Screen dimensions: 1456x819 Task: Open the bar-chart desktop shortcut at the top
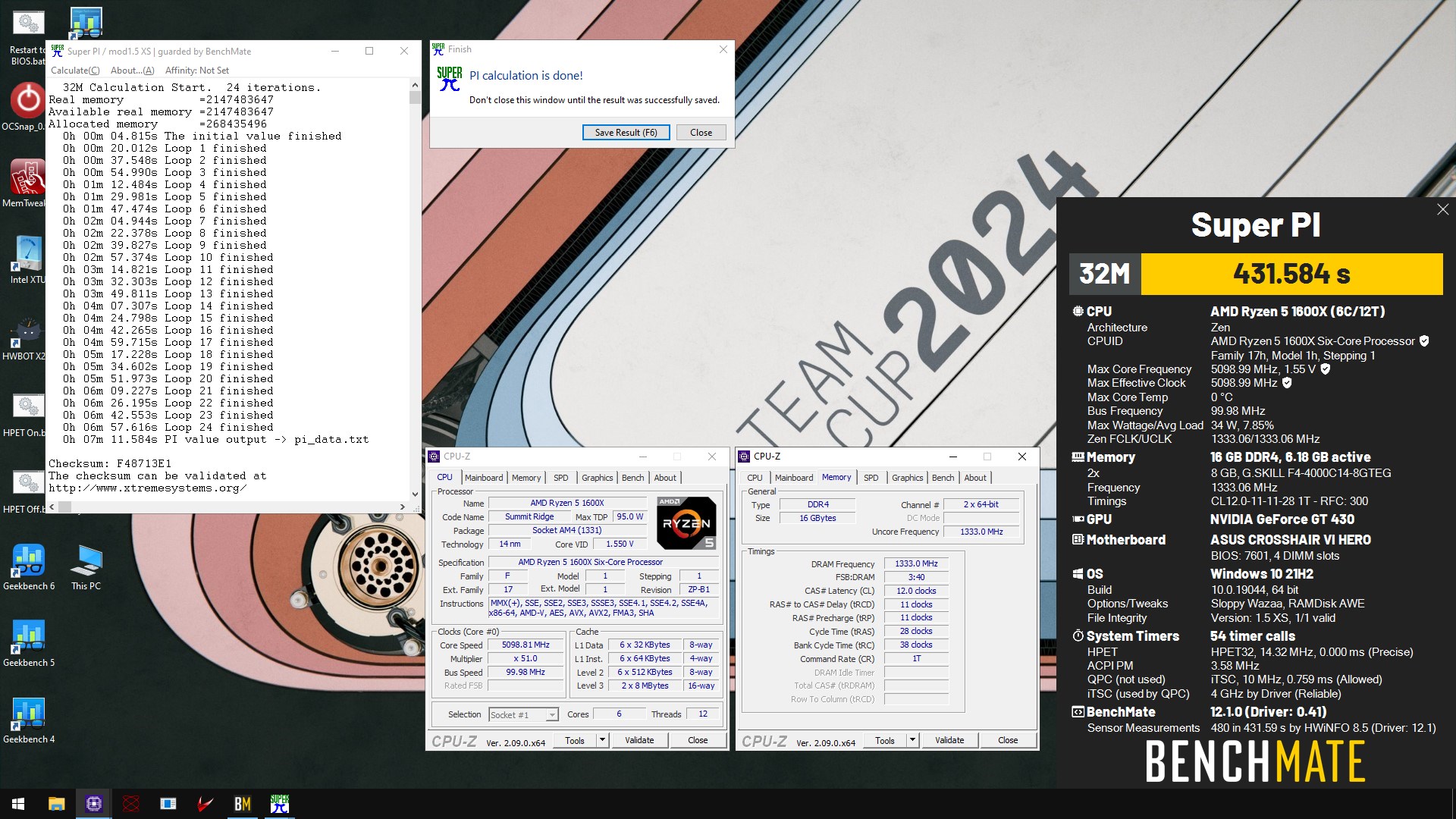point(86,23)
